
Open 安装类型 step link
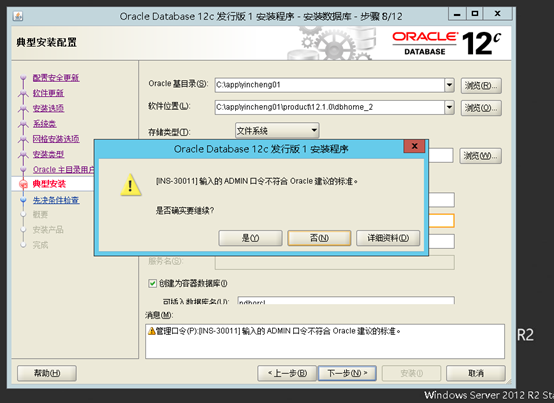(x=48, y=154)
